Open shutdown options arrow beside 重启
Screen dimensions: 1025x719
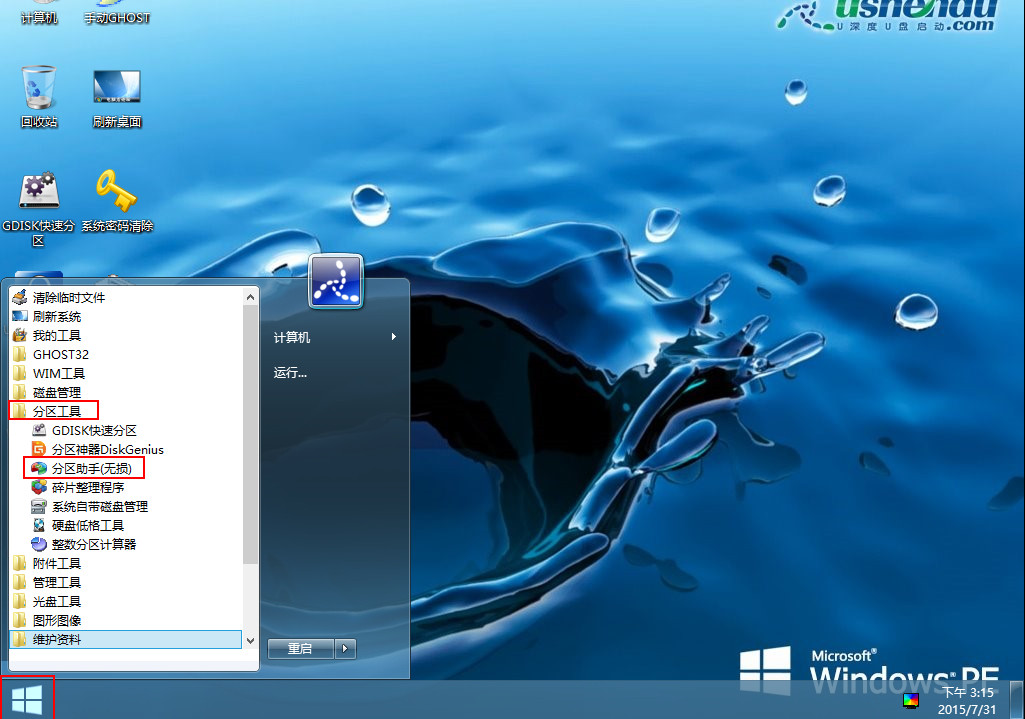click(345, 648)
